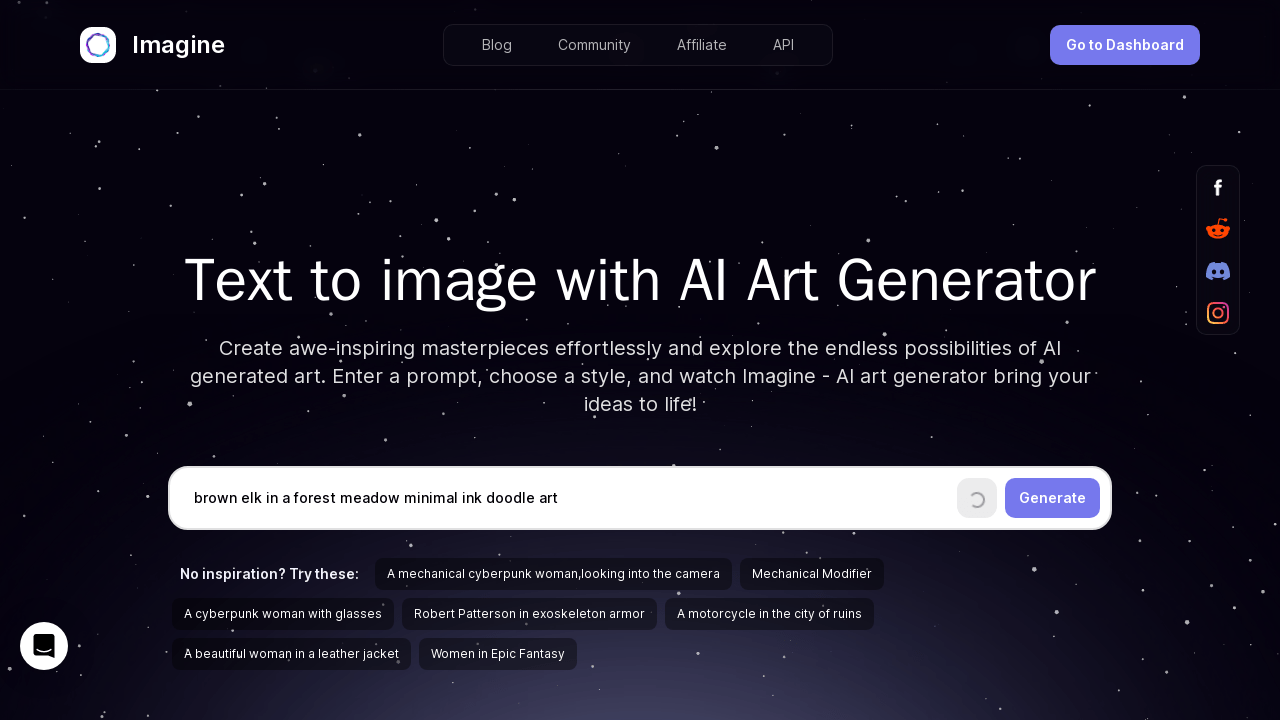The image size is (1280, 720).
Task: Open the Affiliate page
Action: [x=702, y=45]
